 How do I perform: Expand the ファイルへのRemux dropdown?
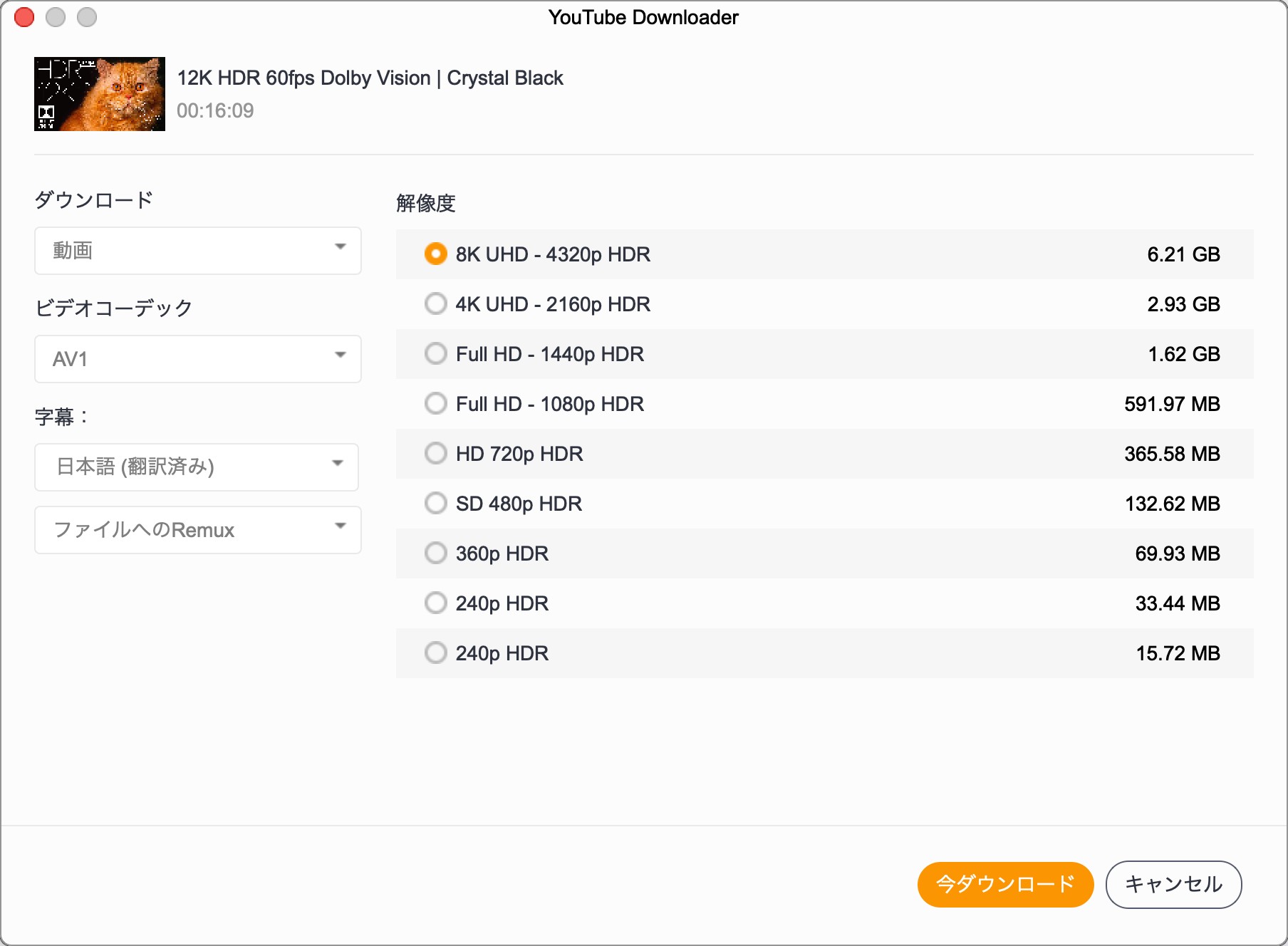click(x=197, y=530)
